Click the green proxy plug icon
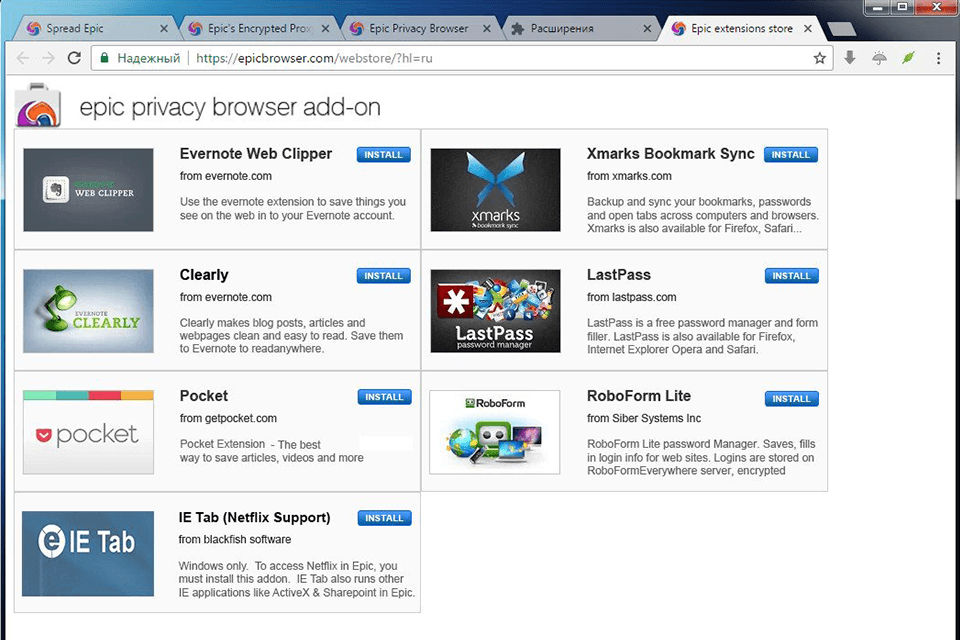Viewport: 960px width, 640px height. [x=908, y=58]
